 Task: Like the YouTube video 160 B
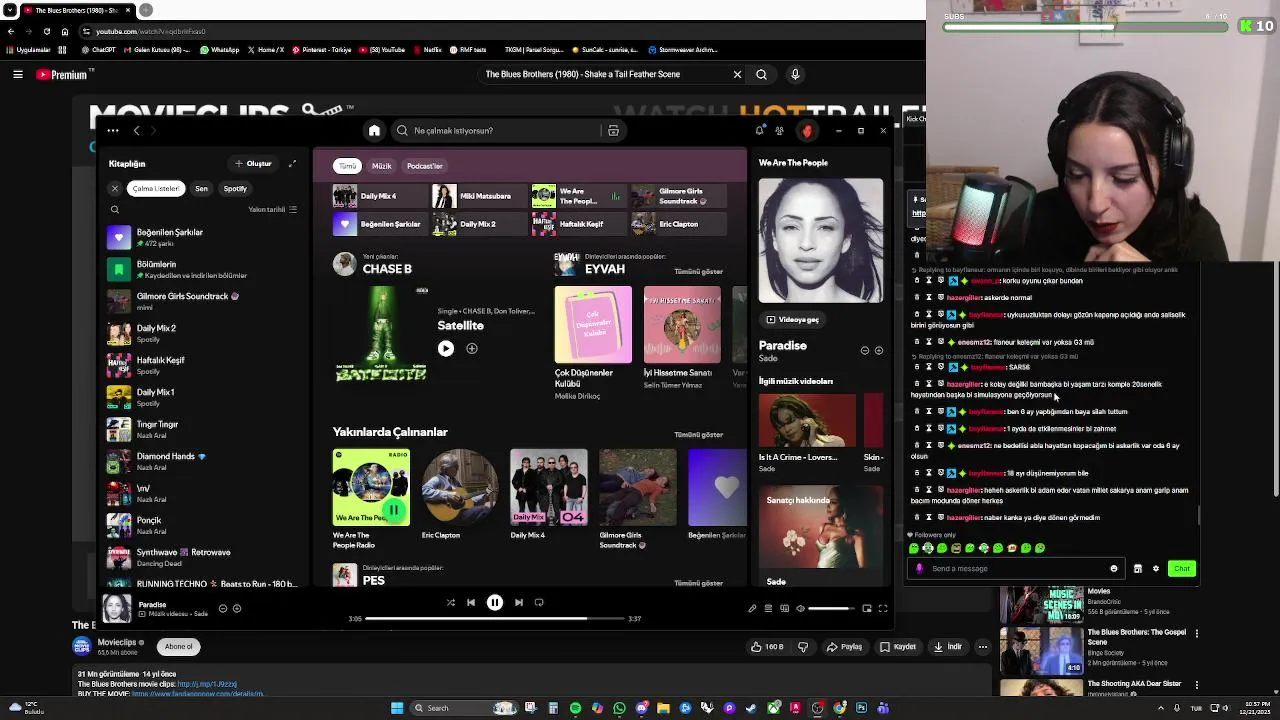click(769, 647)
